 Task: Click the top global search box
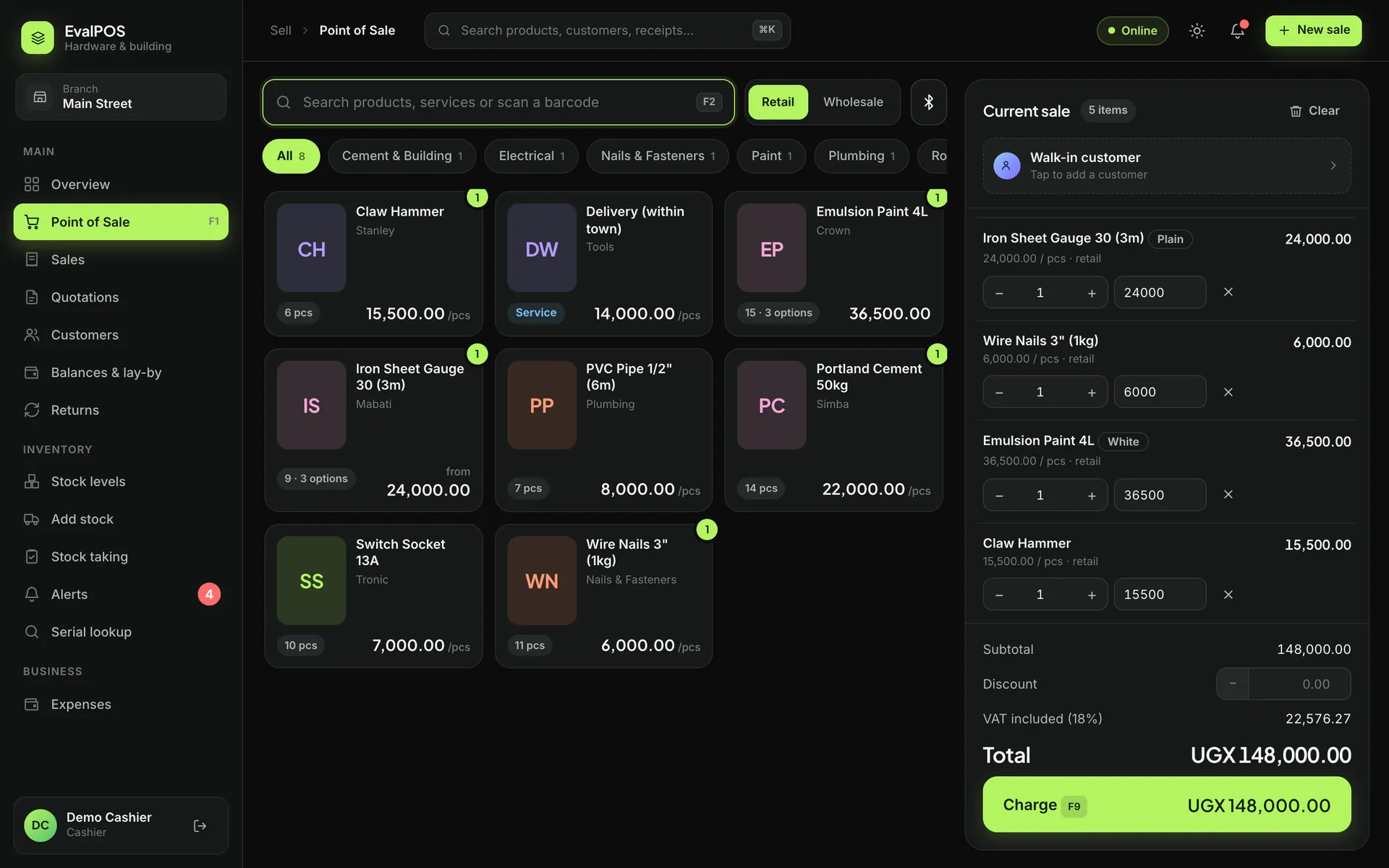pos(607,30)
